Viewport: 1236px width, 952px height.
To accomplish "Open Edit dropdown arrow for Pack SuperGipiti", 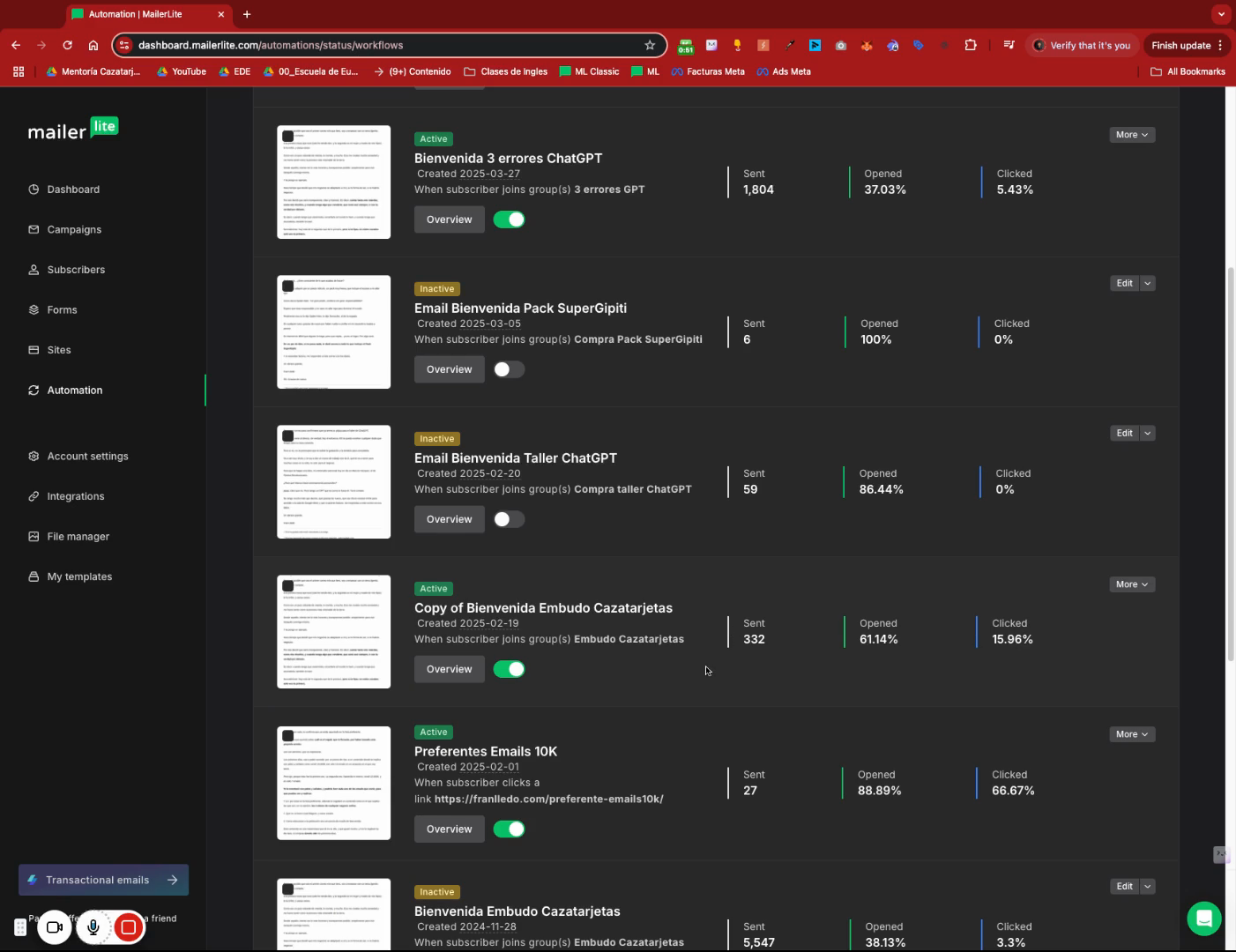I will (1148, 283).
